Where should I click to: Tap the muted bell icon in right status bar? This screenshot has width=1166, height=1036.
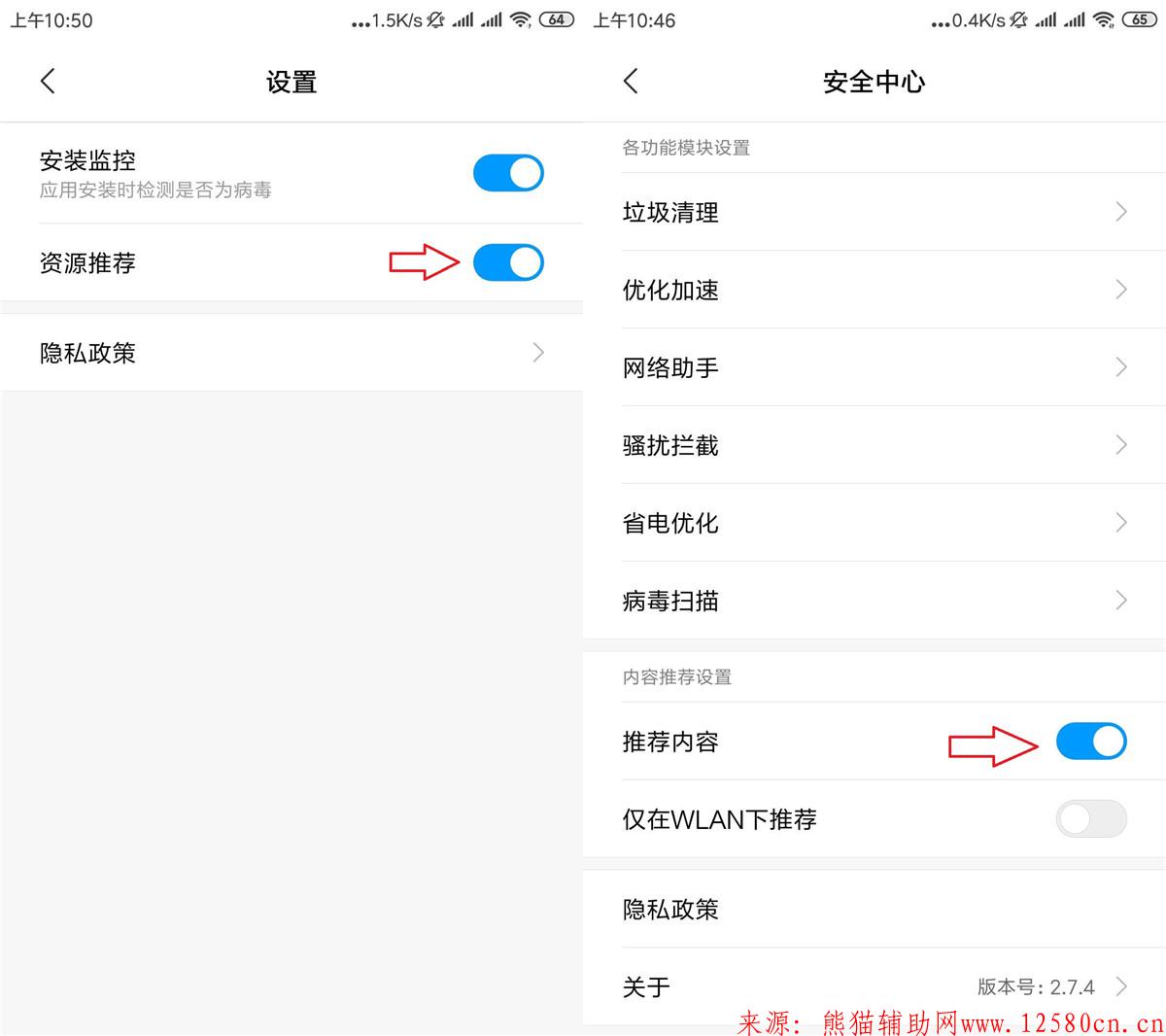click(1018, 20)
